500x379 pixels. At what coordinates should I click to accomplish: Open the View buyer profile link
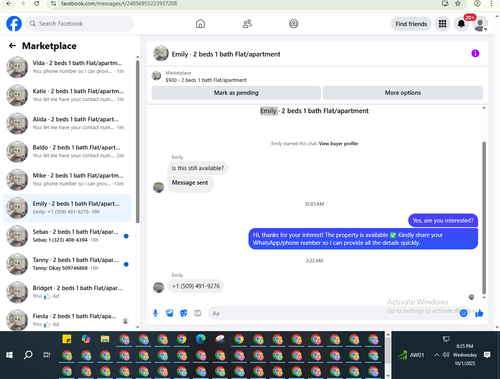coord(338,144)
